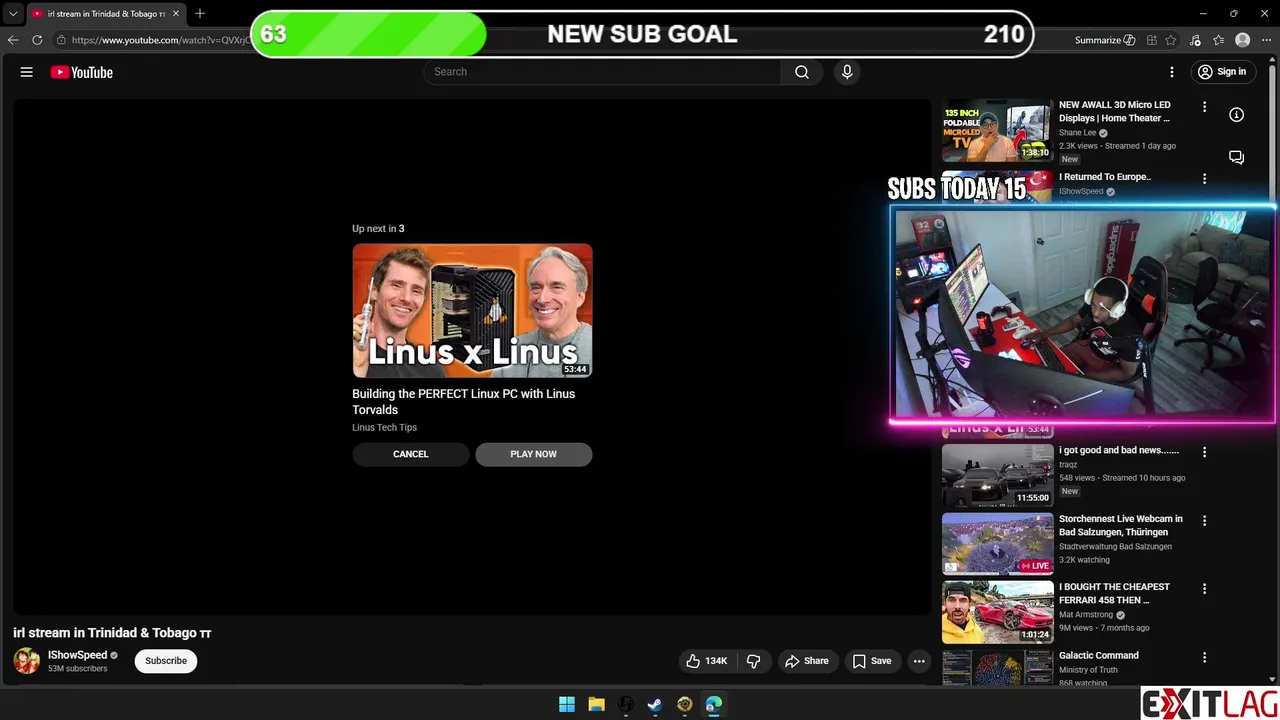Click the search magnifier button

click(802, 72)
